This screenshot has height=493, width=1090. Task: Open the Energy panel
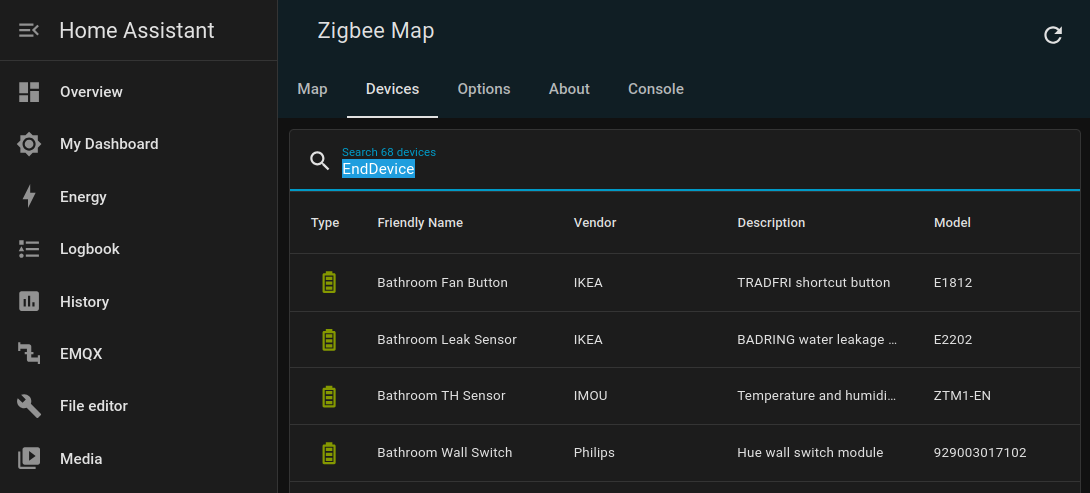coord(83,197)
